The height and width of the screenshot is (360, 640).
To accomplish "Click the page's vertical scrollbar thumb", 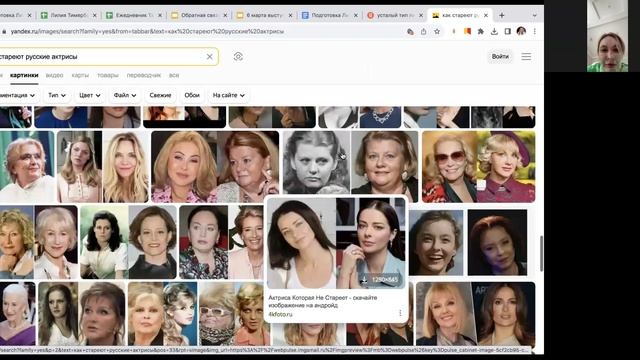I will (x=541, y=253).
